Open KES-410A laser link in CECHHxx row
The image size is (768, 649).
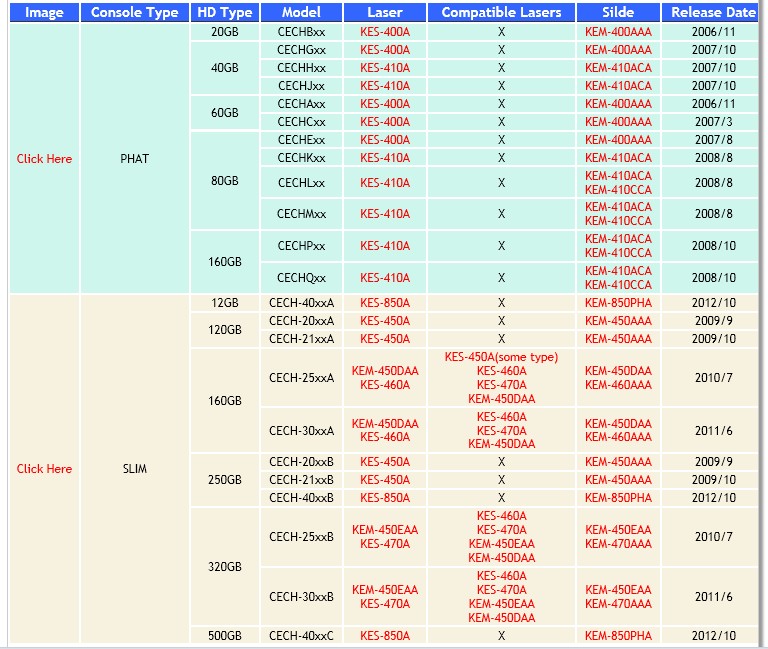[385, 68]
